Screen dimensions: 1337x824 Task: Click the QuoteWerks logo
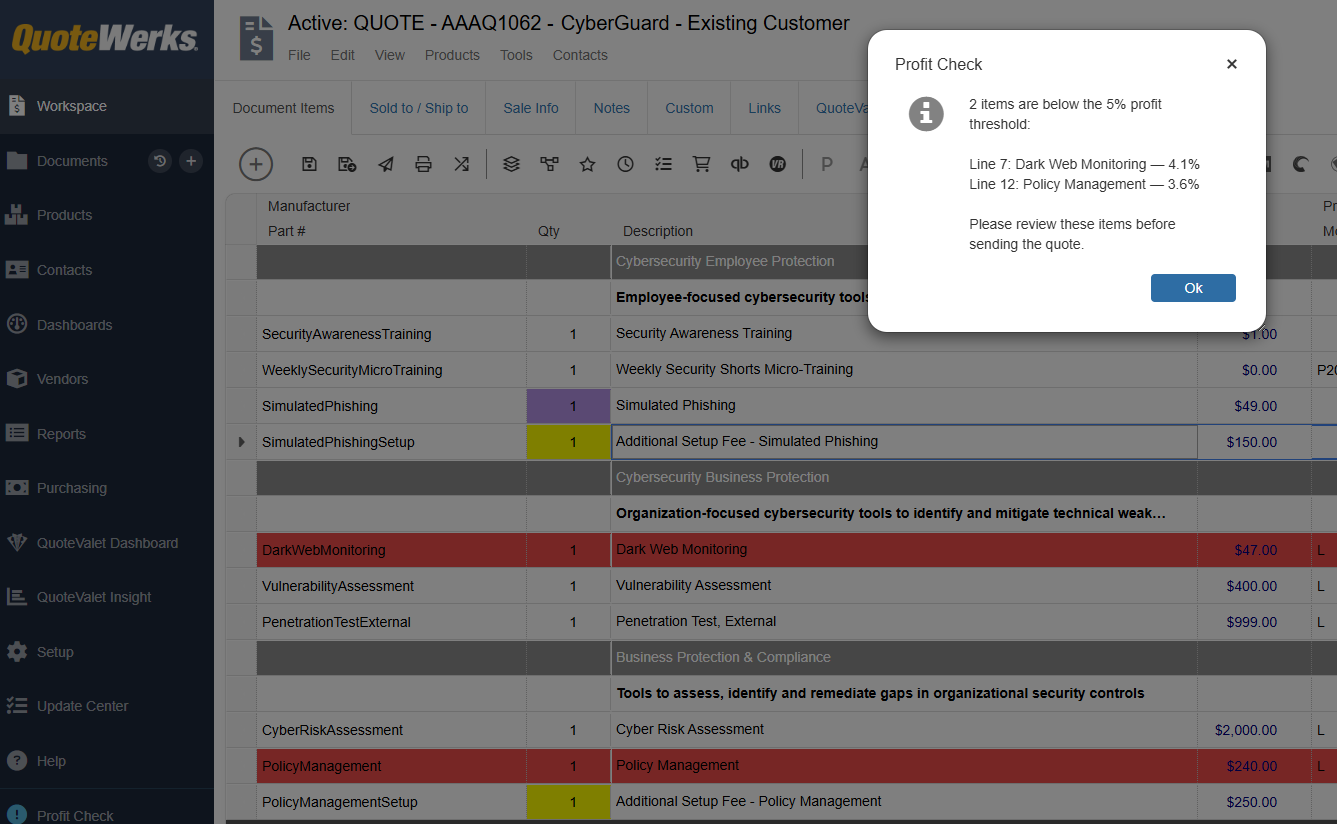pyautogui.click(x=105, y=38)
